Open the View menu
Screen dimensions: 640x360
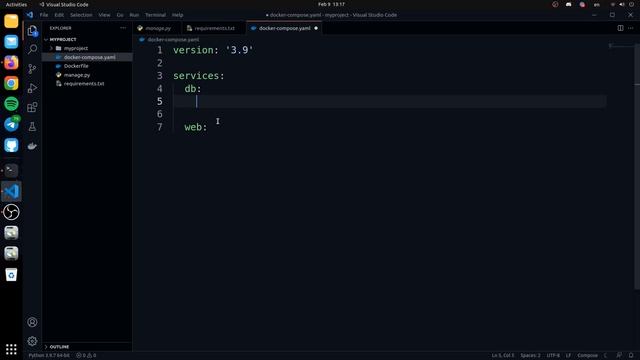(x=104, y=15)
